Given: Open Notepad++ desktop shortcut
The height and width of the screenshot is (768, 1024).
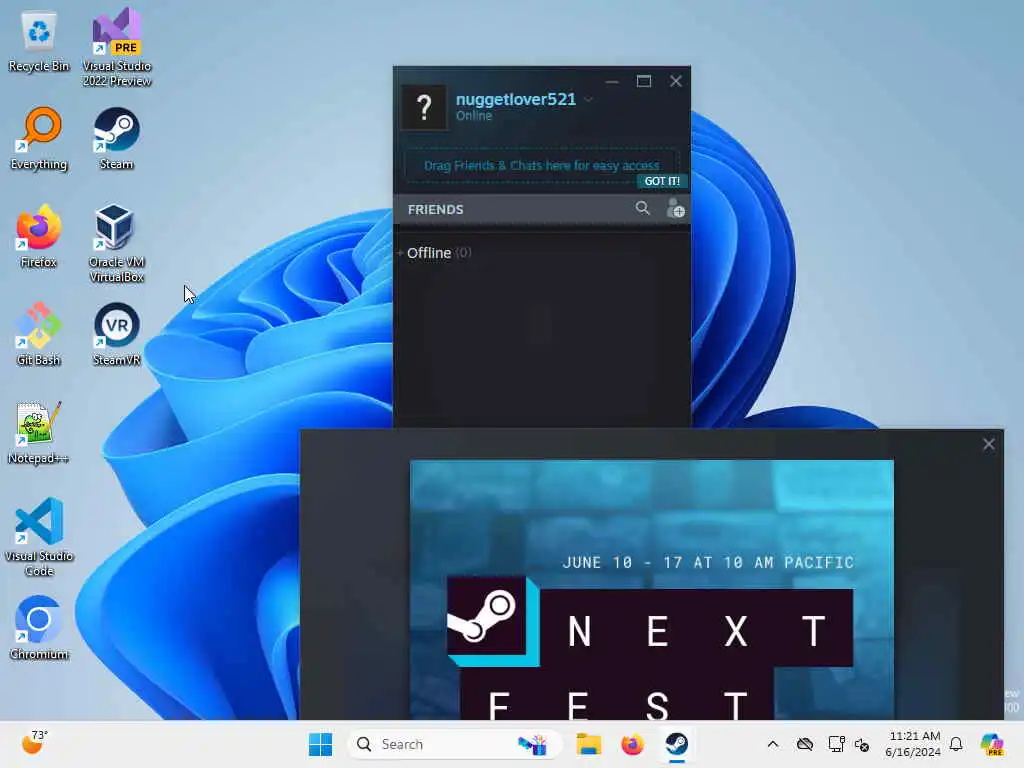Looking at the screenshot, I should click(39, 432).
